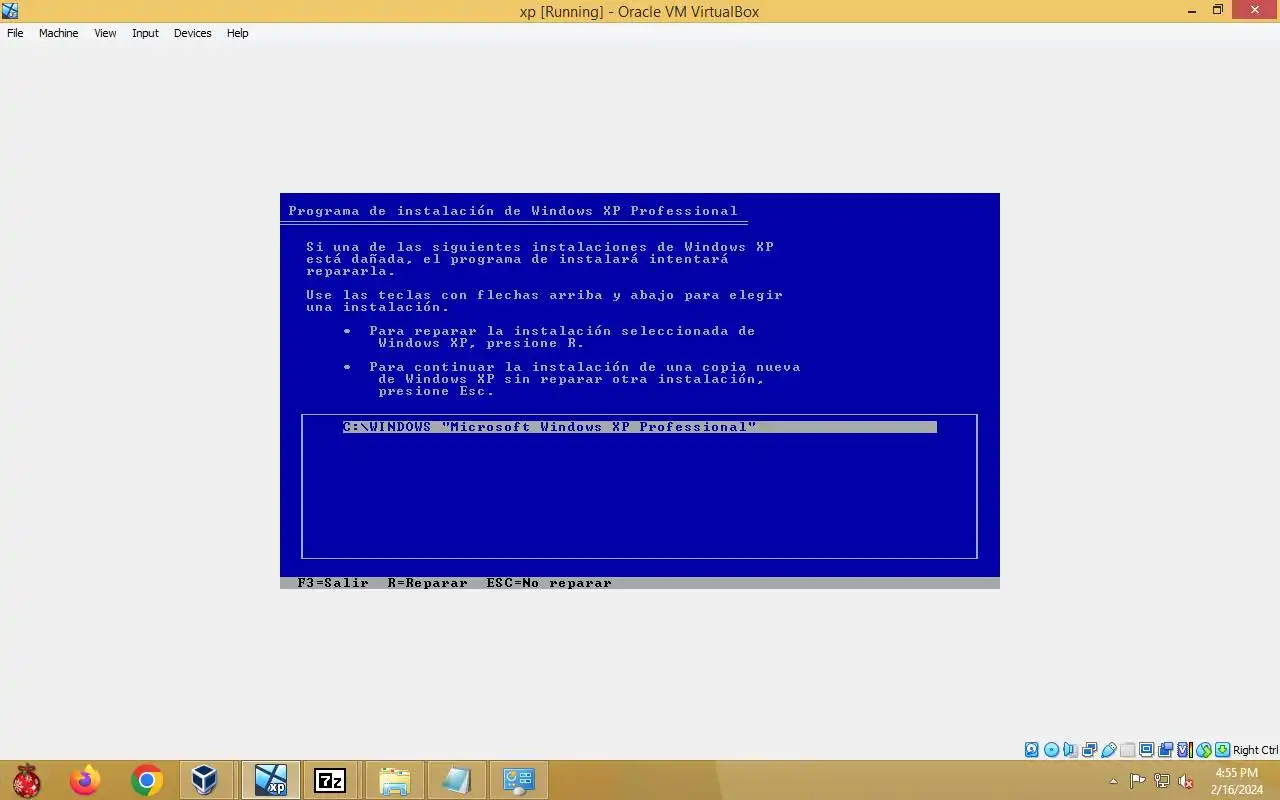Open the notepad-like taskbar app

point(457,780)
